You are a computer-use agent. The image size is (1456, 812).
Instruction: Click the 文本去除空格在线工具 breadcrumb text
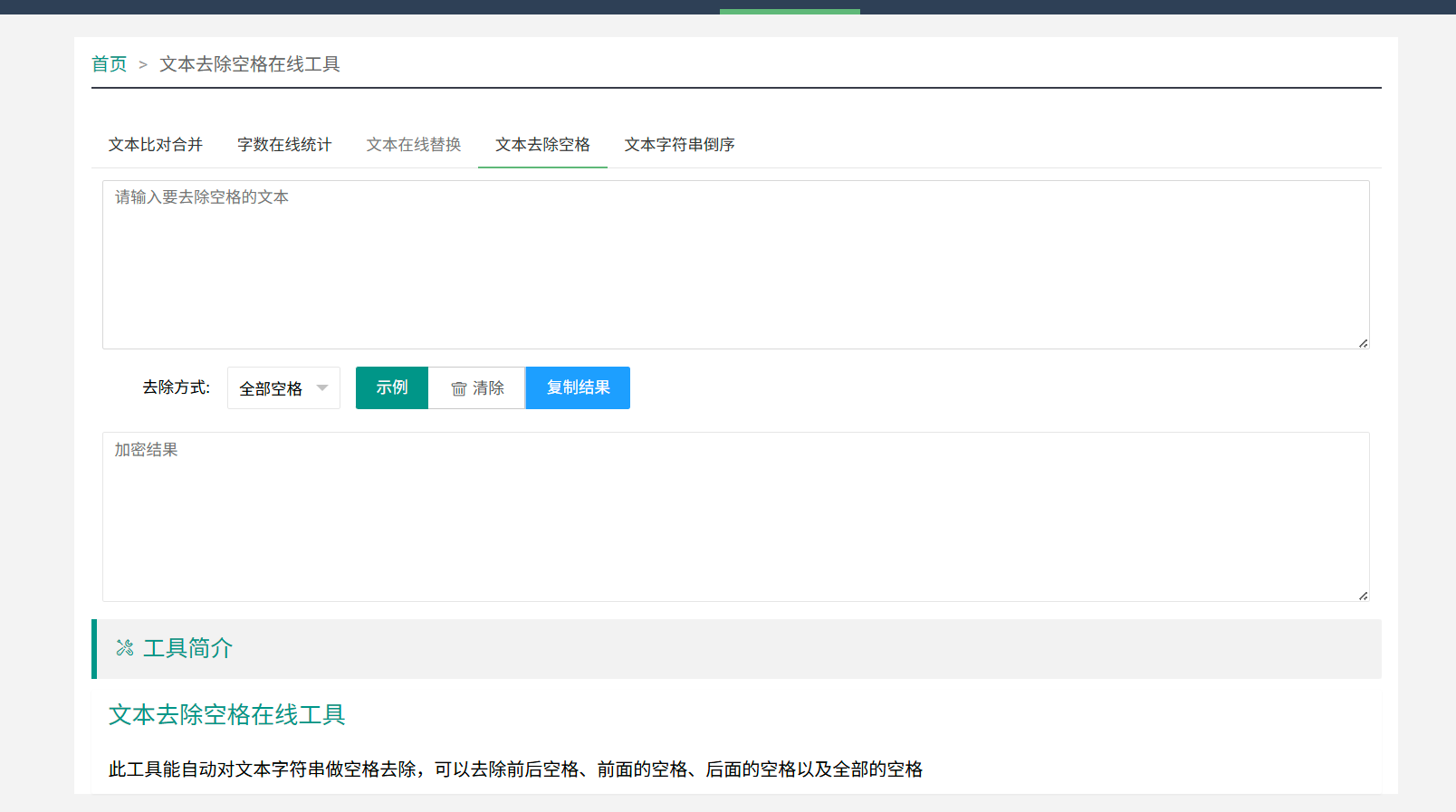tap(250, 64)
